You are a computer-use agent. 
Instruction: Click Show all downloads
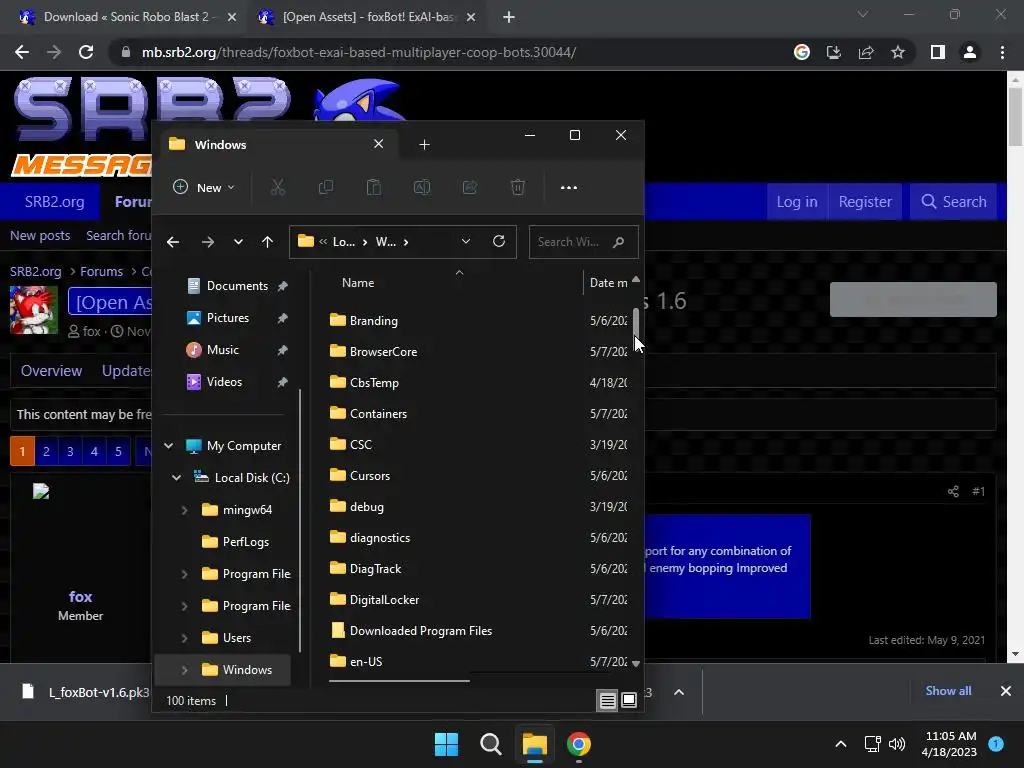coord(948,690)
